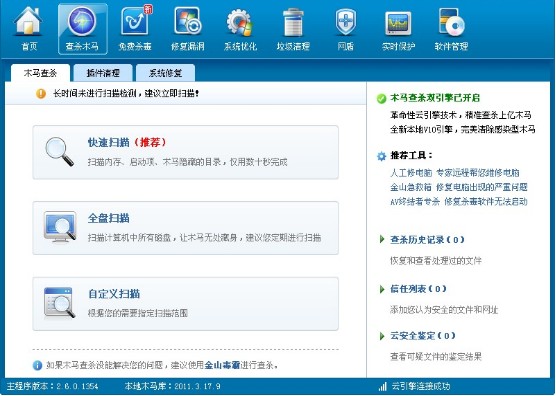Go to the 首页 home icon

(x=29, y=29)
